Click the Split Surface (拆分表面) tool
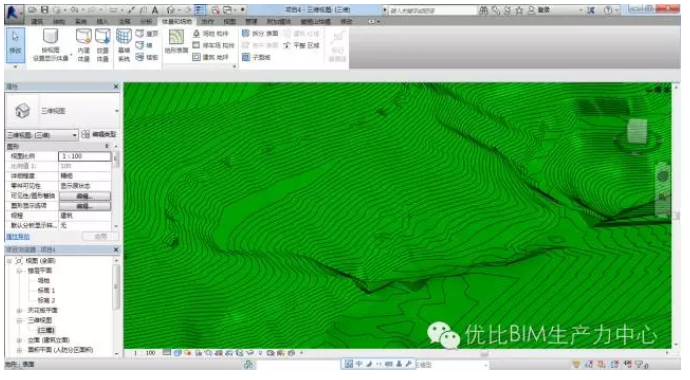The width and height of the screenshot is (690, 380). point(260,33)
